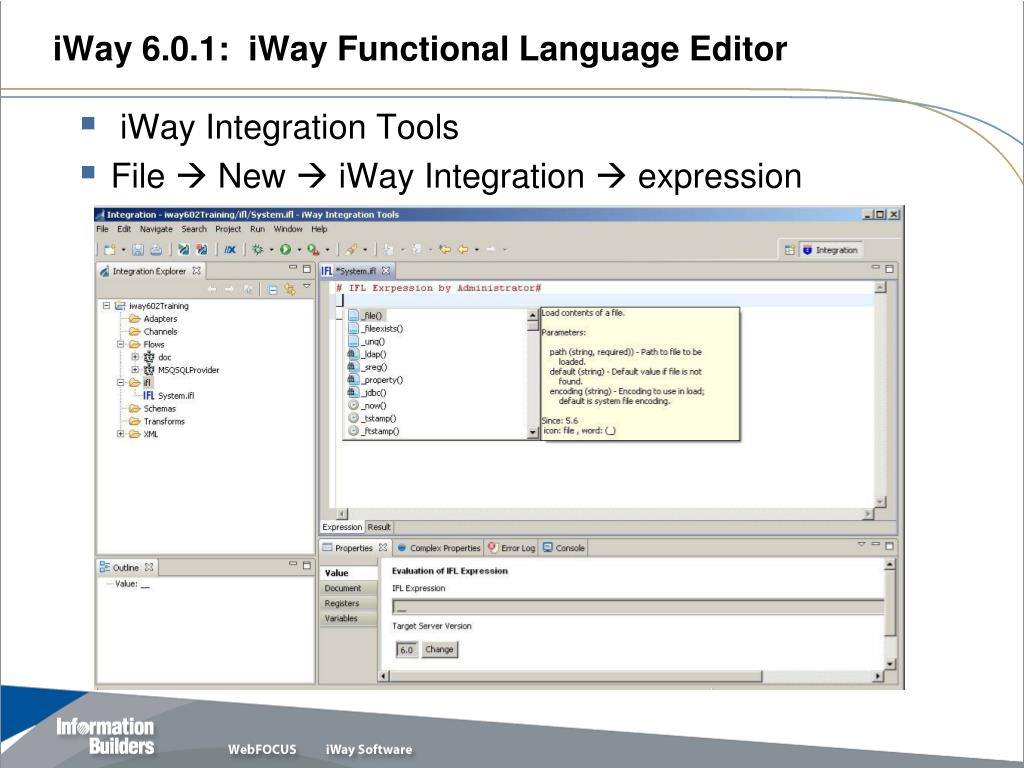The image size is (1024, 768).
Task: Switch to the Result tab
Action: pos(379,527)
